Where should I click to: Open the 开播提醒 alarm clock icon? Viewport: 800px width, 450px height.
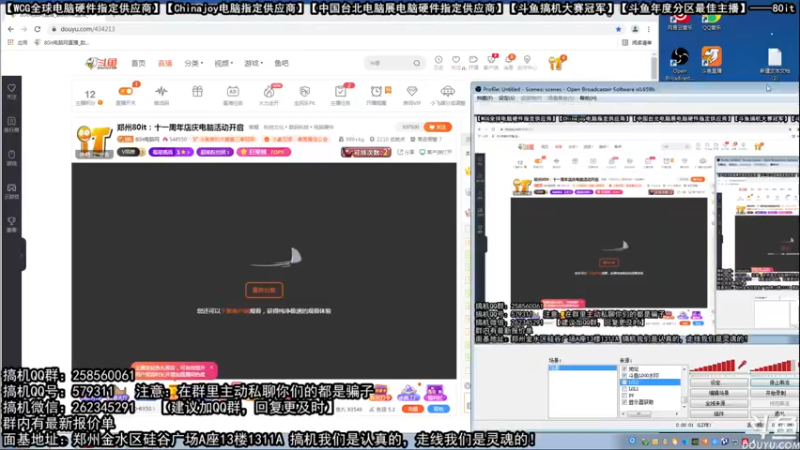pos(376,92)
